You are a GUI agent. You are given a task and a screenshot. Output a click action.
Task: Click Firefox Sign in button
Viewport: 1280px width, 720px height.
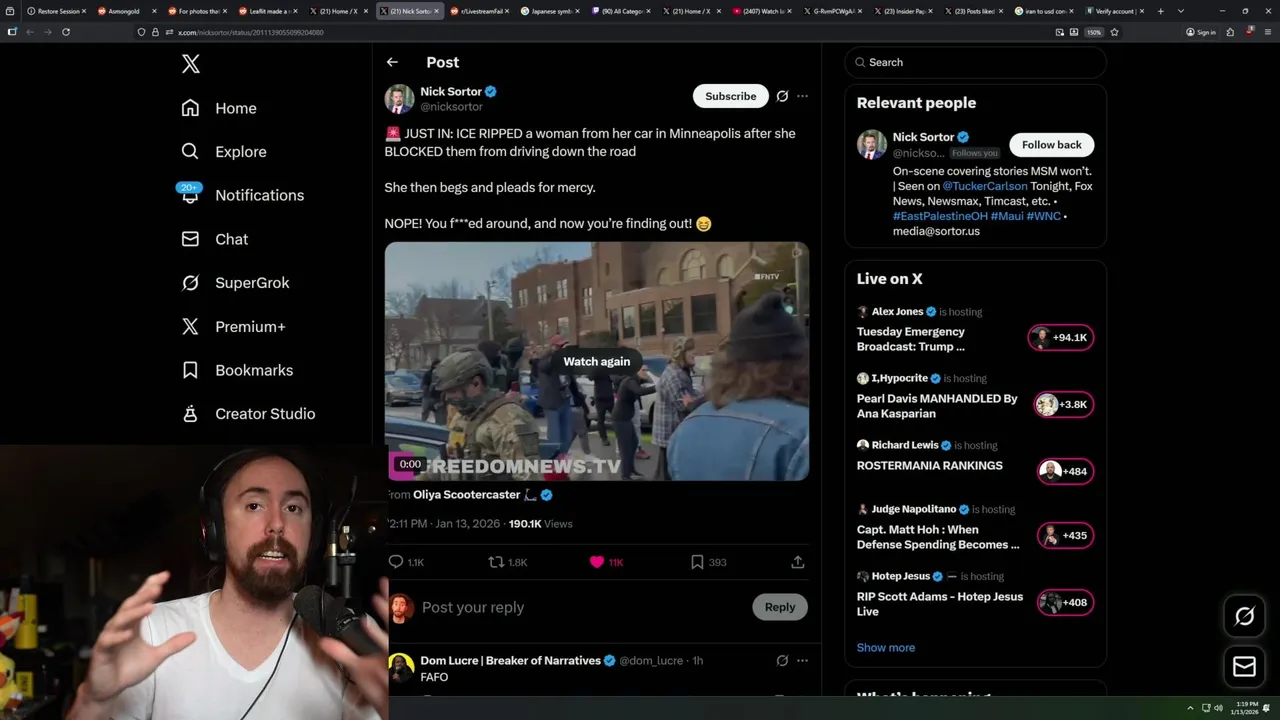click(1200, 32)
